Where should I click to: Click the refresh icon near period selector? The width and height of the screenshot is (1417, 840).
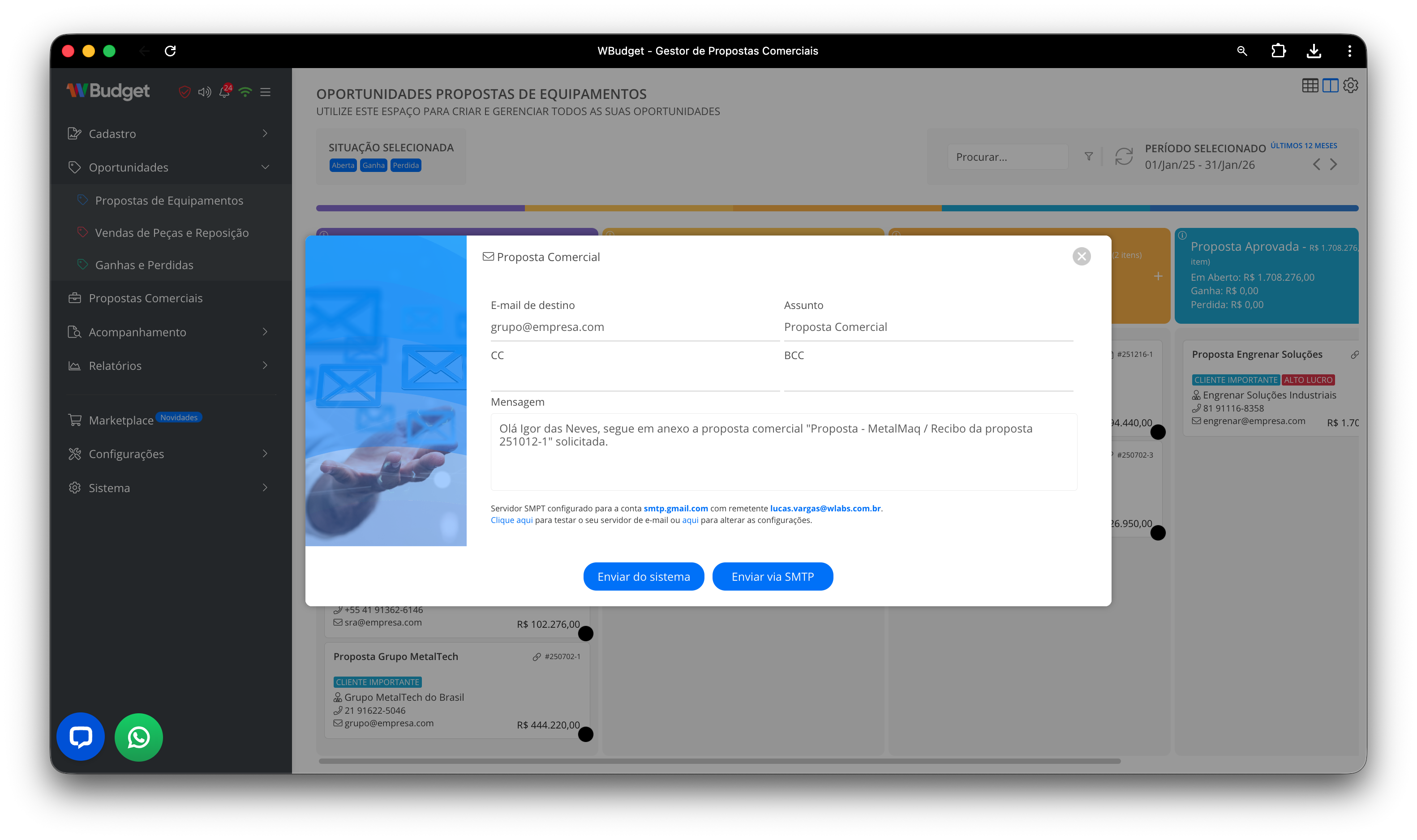[x=1123, y=157]
